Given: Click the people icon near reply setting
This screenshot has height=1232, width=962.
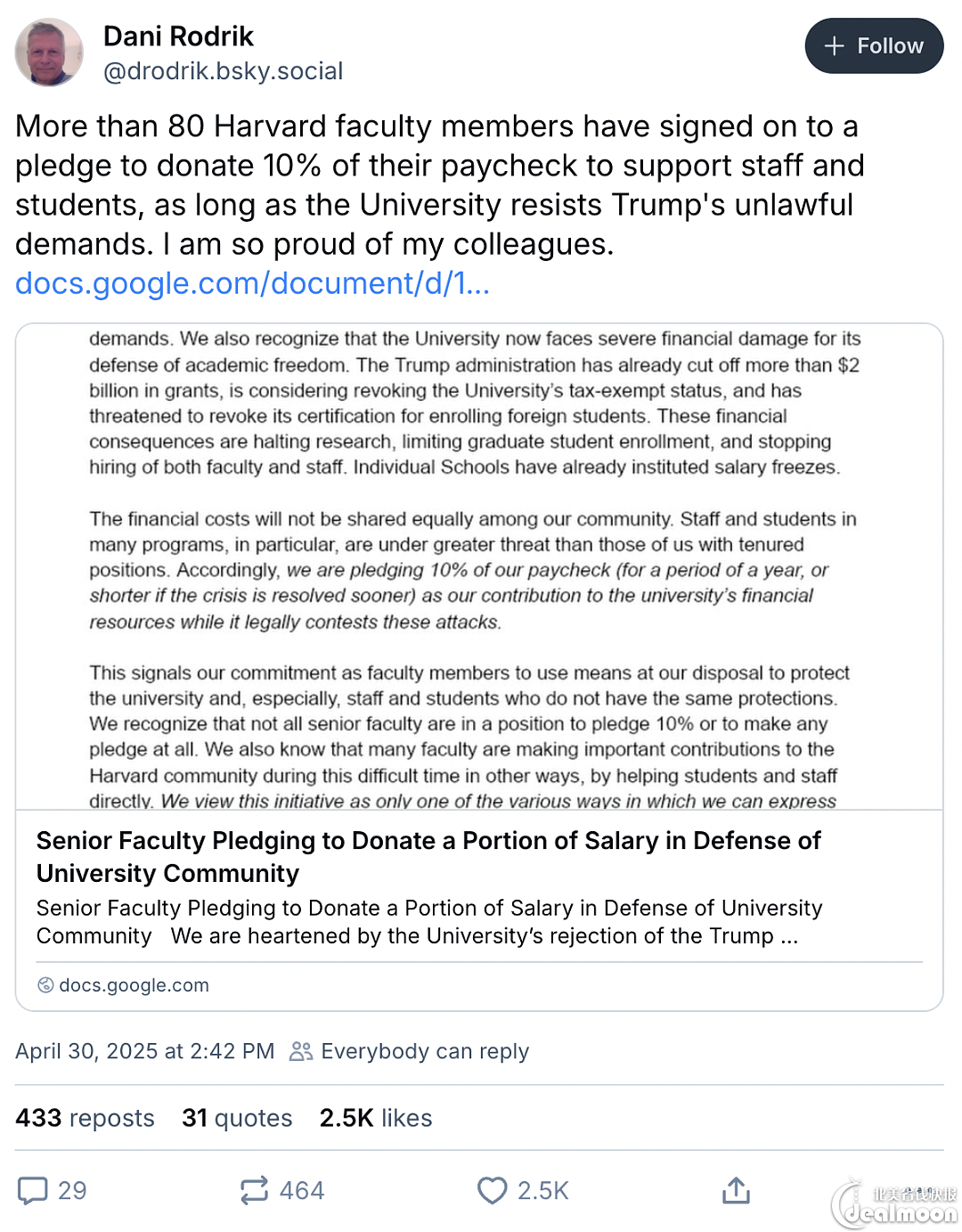Looking at the screenshot, I should point(301,1051).
